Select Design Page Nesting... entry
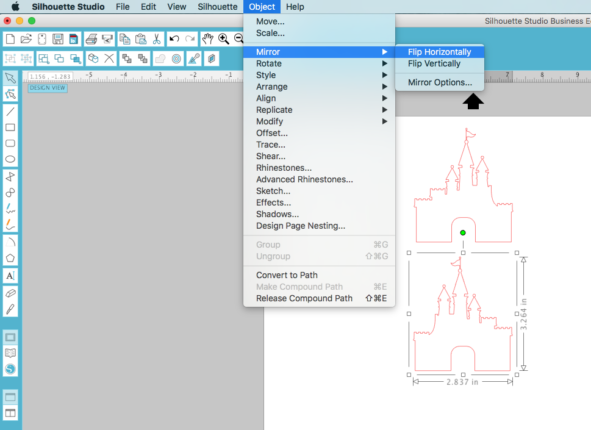591x430 pixels. (x=319, y=226)
